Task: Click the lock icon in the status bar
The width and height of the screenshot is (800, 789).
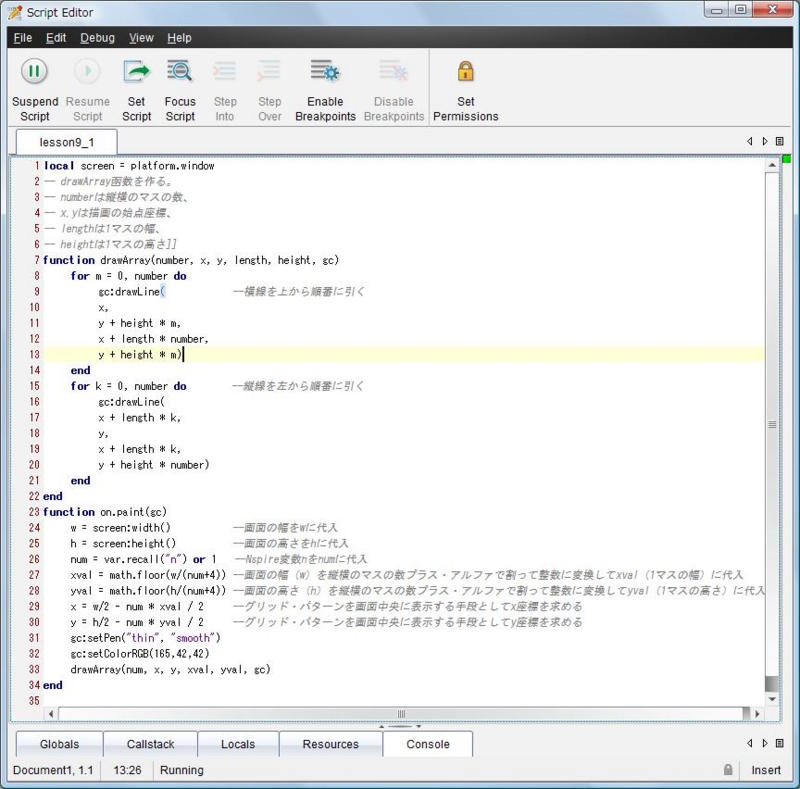Action: 729,770
